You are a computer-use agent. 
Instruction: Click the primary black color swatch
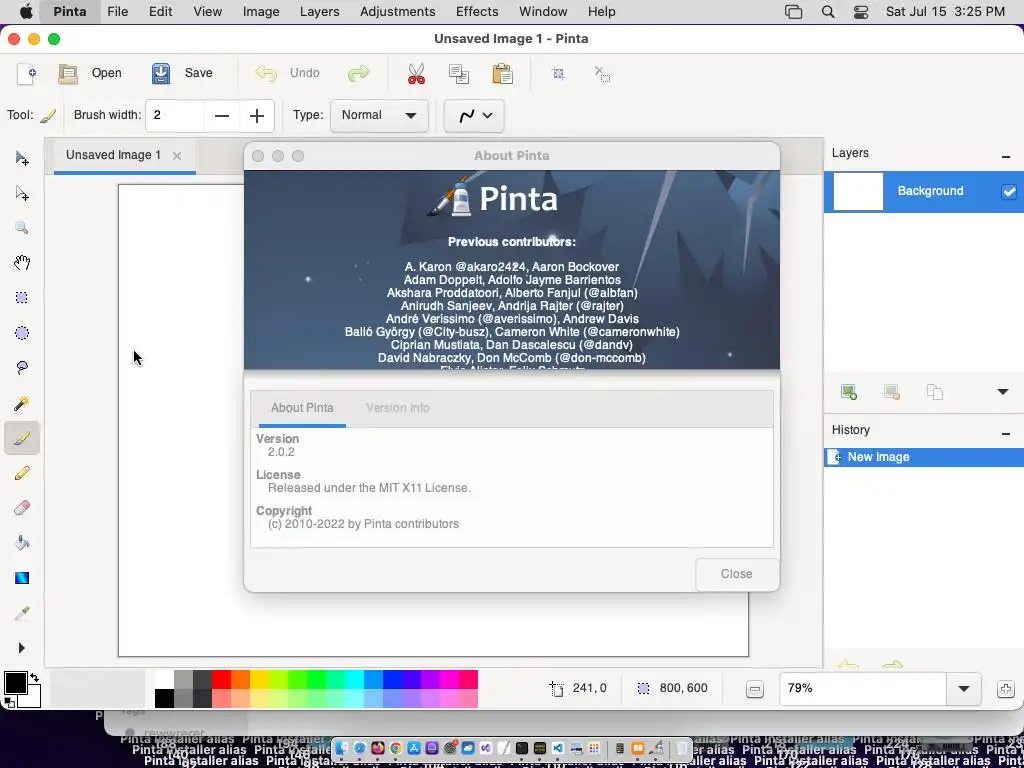[x=16, y=683]
